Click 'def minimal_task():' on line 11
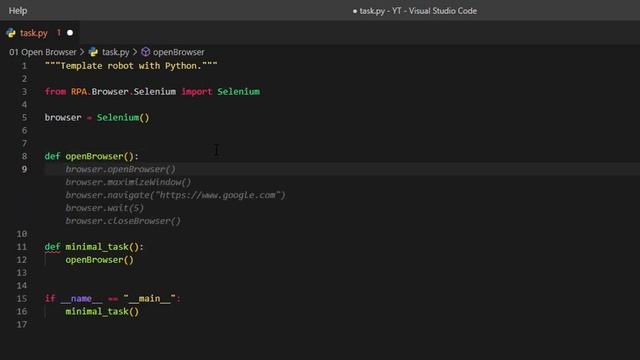640x360 pixels. coord(94,247)
